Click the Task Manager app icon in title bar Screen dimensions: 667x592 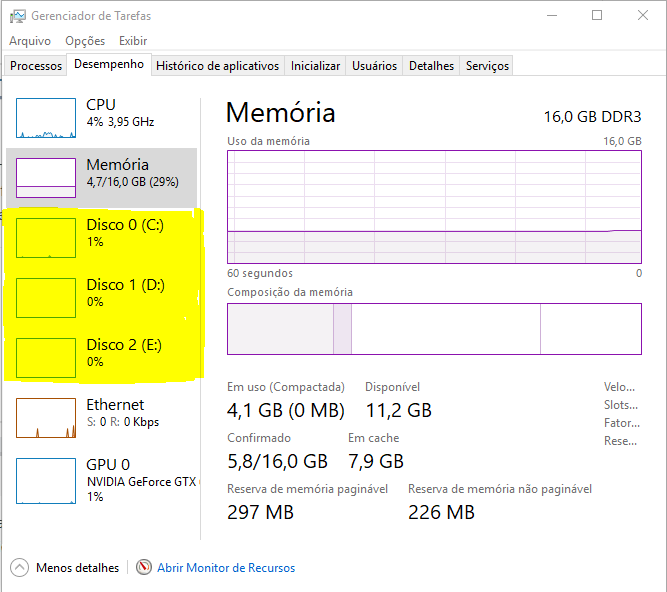(x=17, y=16)
